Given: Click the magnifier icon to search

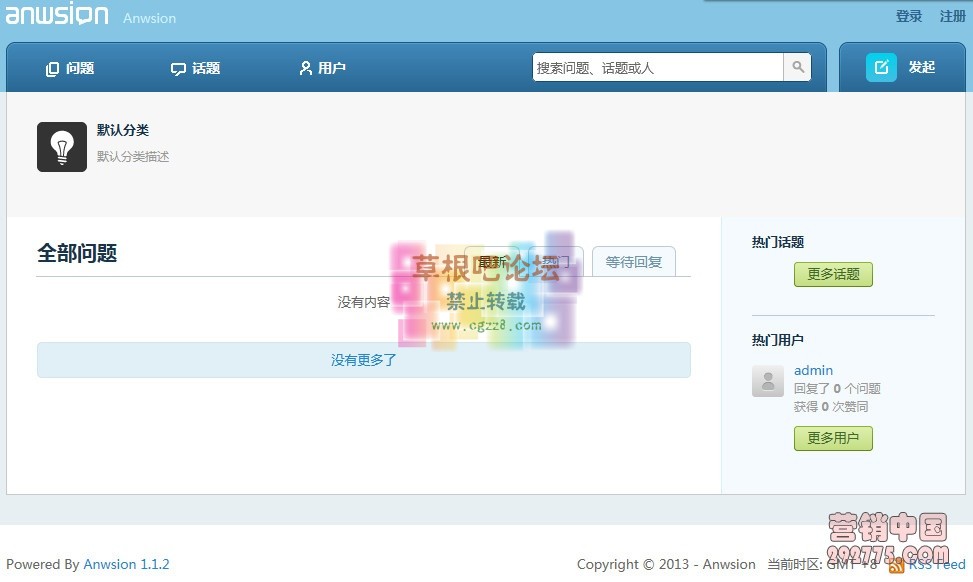Looking at the screenshot, I should (797, 67).
